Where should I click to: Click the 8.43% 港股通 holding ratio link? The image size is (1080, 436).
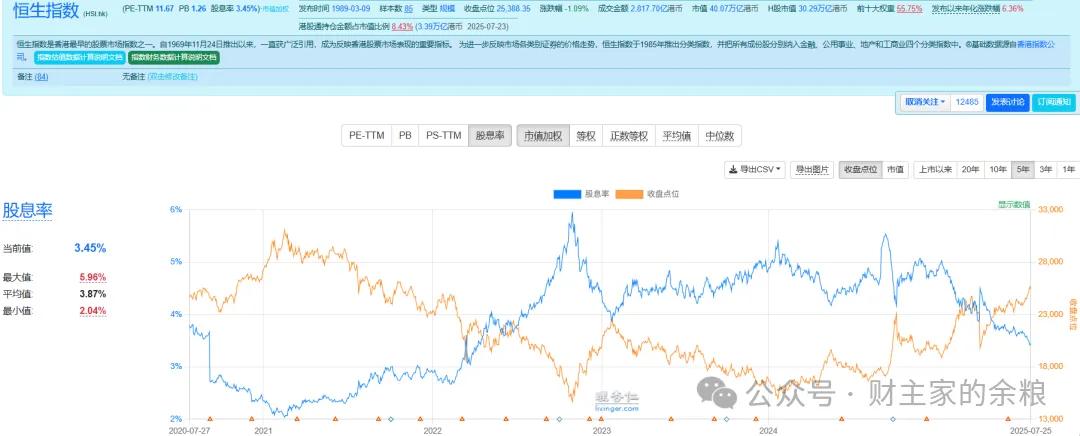pyautogui.click(x=402, y=26)
